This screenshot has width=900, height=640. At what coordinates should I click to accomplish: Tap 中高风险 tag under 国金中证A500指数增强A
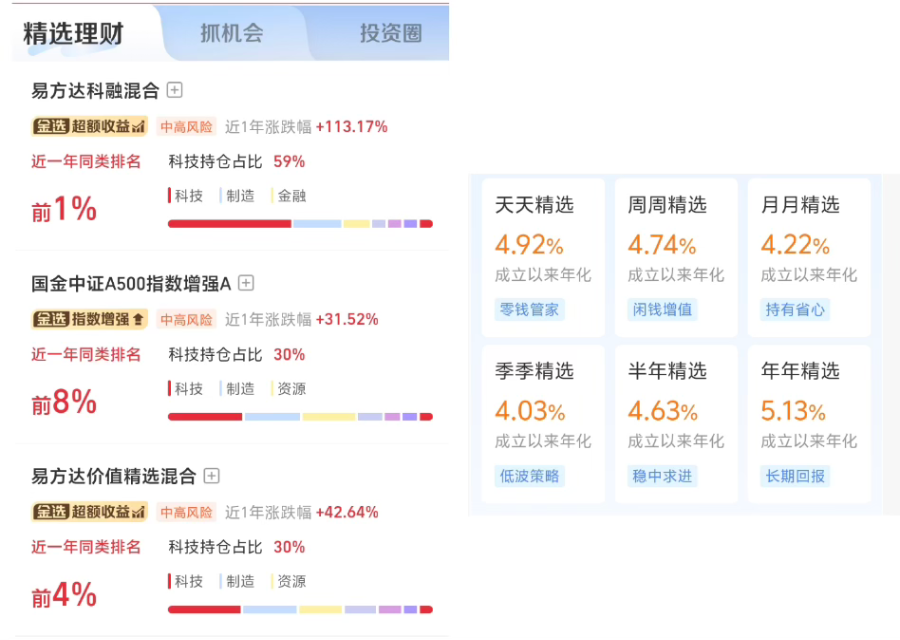click(186, 320)
